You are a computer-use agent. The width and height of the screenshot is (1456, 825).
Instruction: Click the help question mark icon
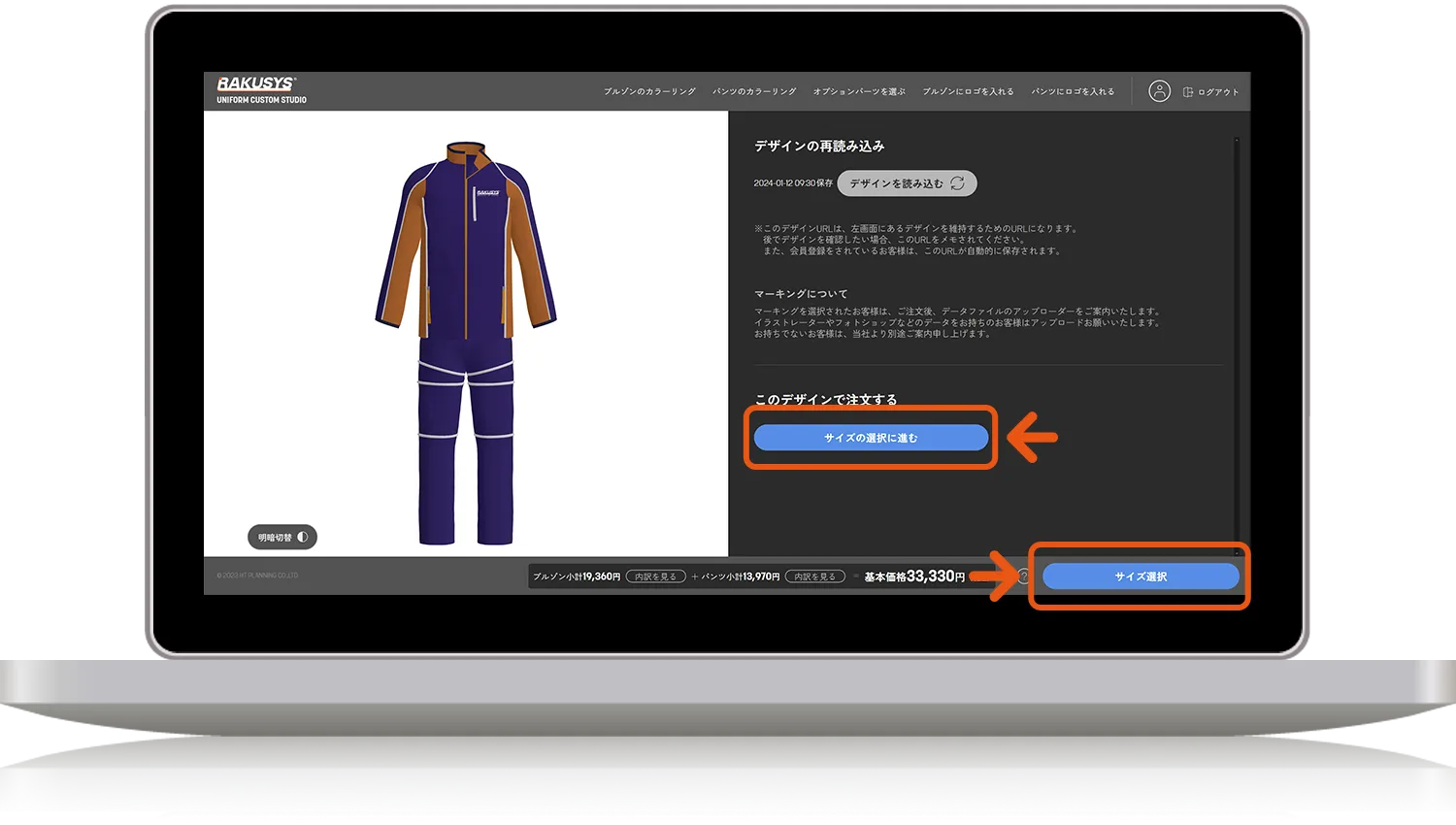click(1022, 577)
